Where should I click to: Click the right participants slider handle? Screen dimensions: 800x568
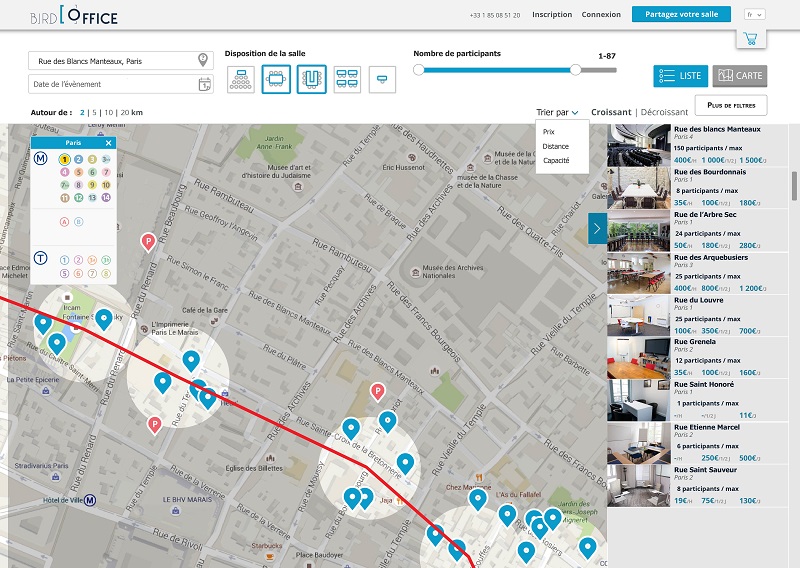575,70
